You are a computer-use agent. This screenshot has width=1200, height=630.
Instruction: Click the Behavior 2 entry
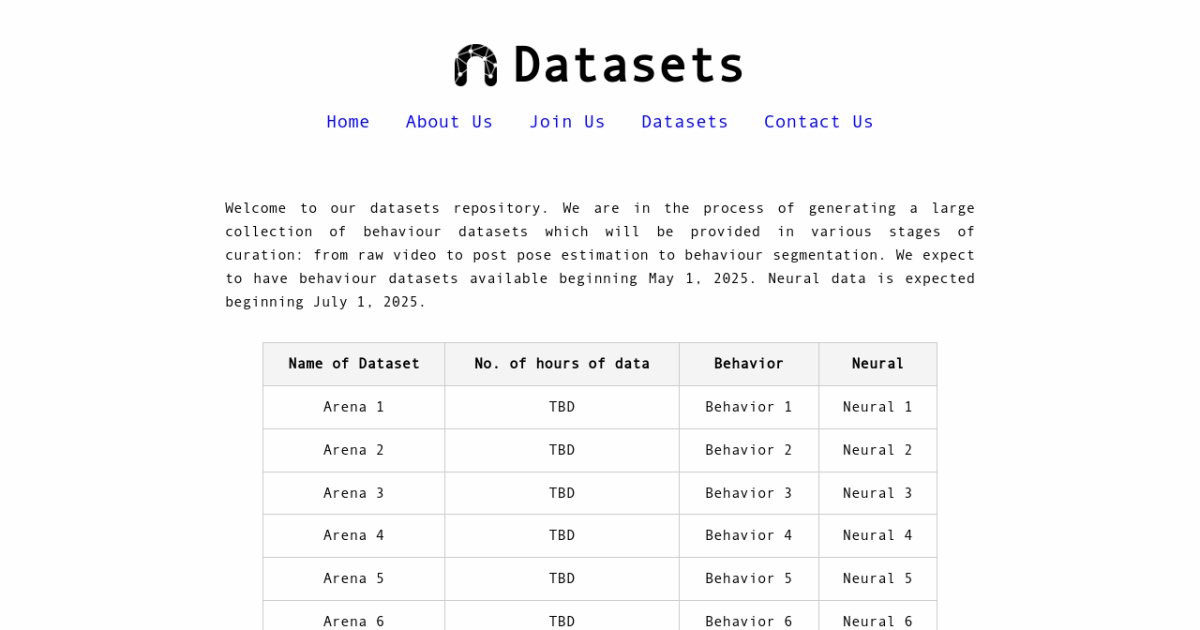[749, 450]
